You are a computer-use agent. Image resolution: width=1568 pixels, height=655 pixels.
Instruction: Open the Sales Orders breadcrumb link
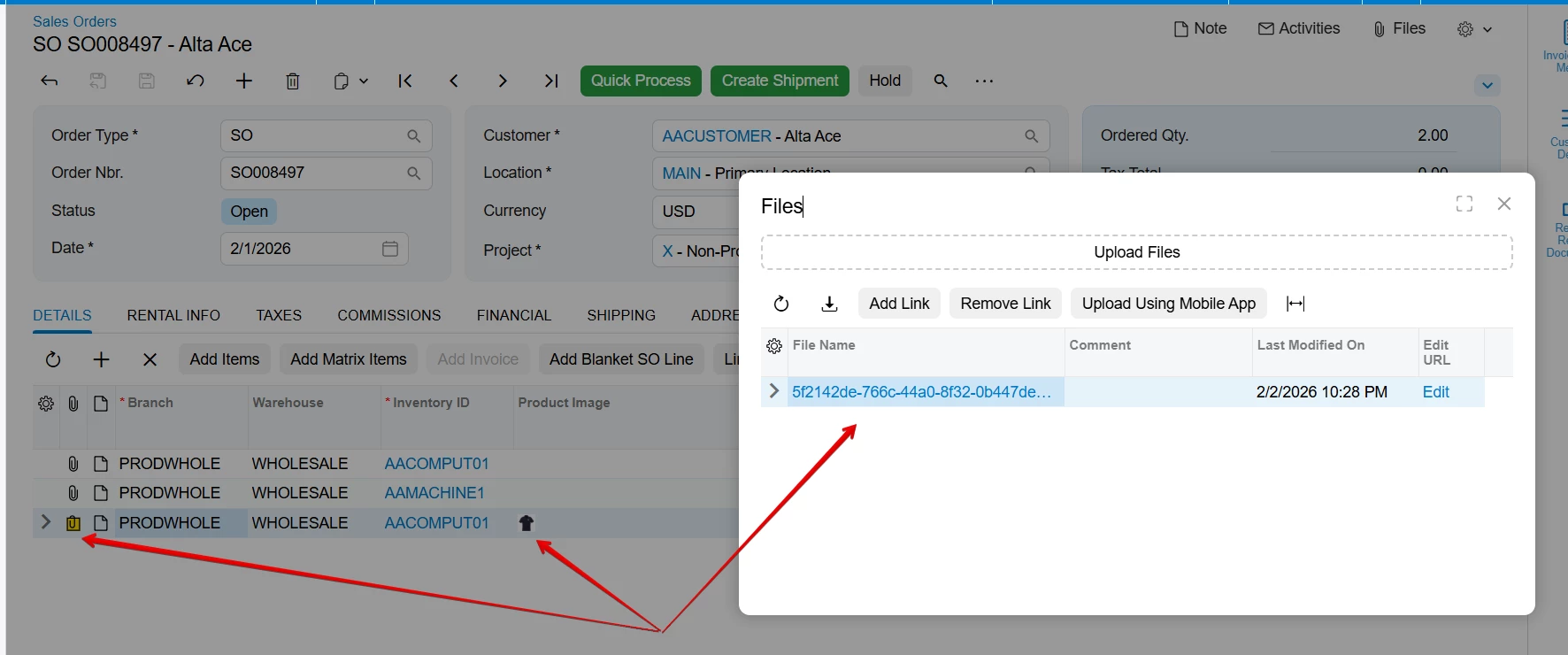[x=74, y=21]
